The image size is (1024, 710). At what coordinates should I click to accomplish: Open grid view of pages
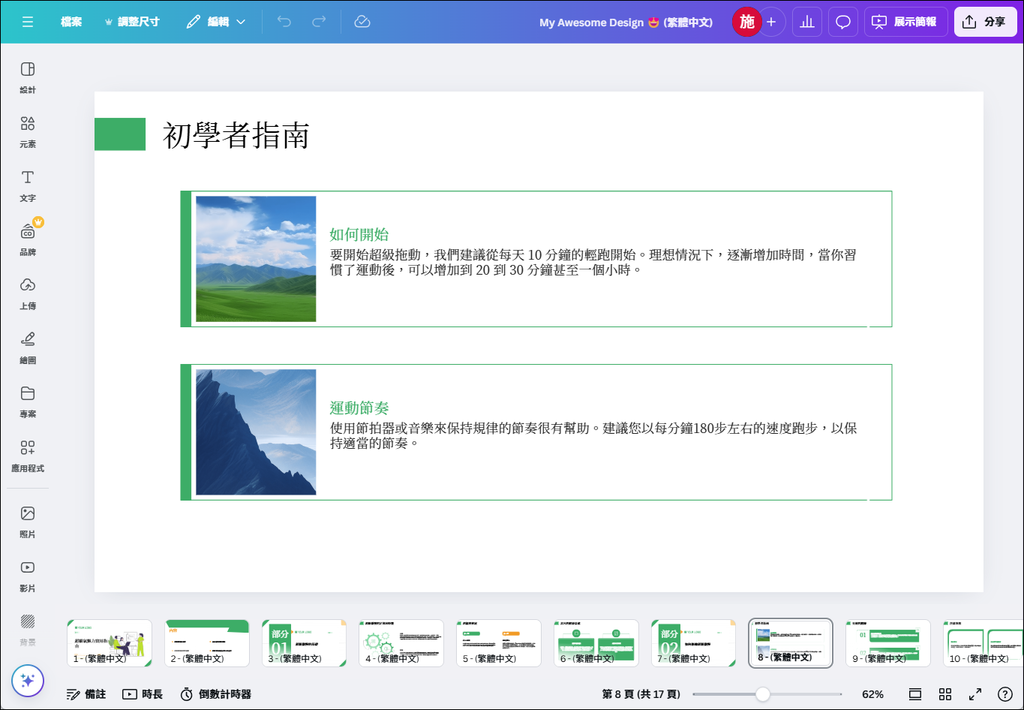click(x=945, y=694)
